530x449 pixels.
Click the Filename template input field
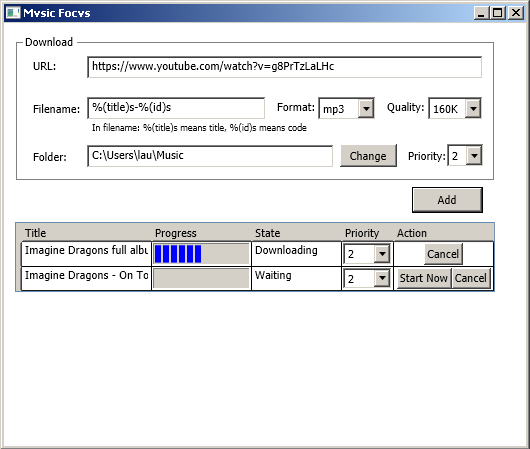pos(176,108)
